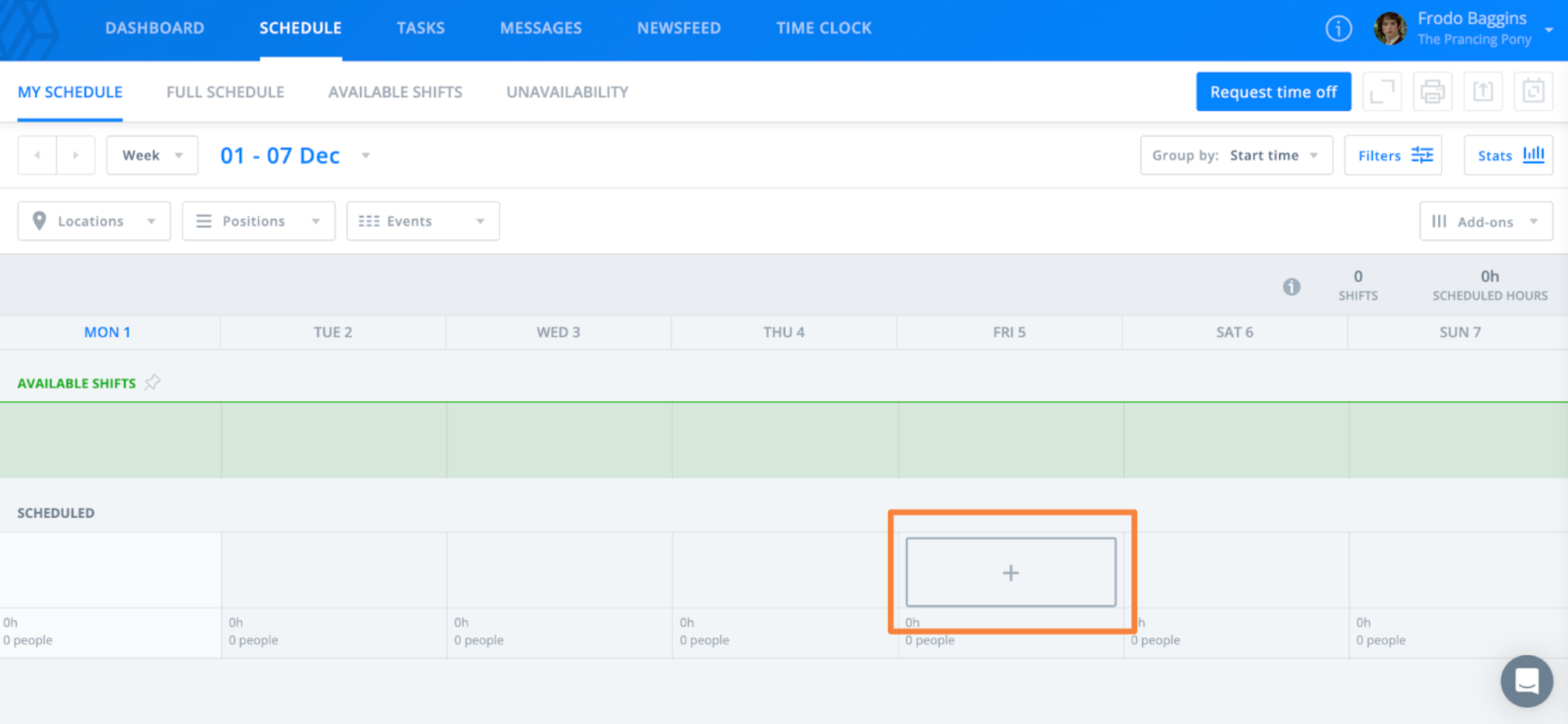1568x724 pixels.
Task: Click the expand fullscreen icon
Action: (1382, 92)
